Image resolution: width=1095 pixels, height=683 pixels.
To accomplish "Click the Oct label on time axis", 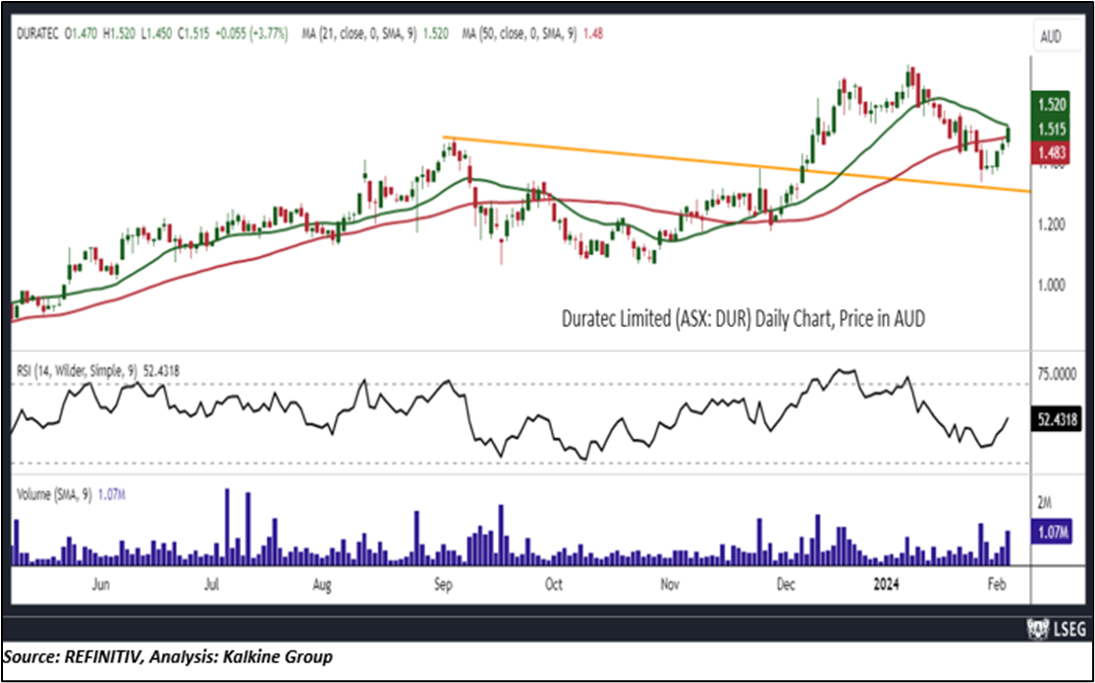I will 553,584.
